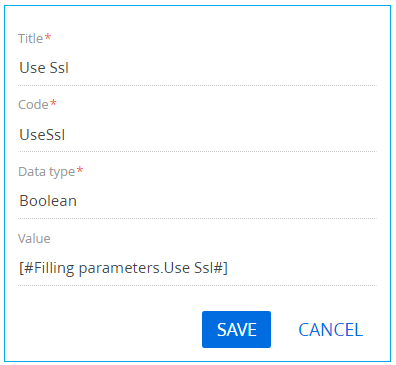Click the "Value" field label
396x365 pixels.
click(34, 239)
